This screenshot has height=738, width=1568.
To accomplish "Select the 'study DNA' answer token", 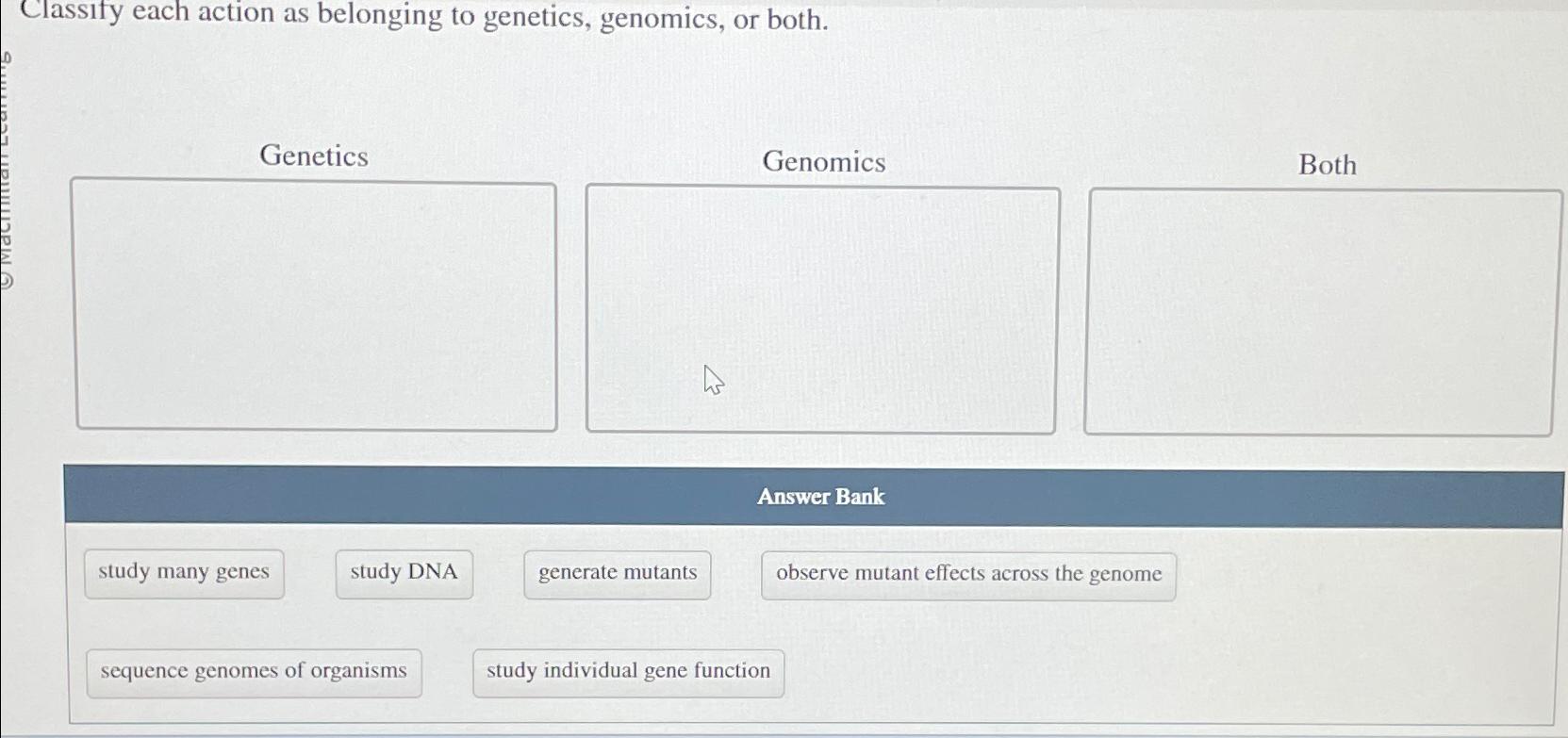I will tap(404, 573).
